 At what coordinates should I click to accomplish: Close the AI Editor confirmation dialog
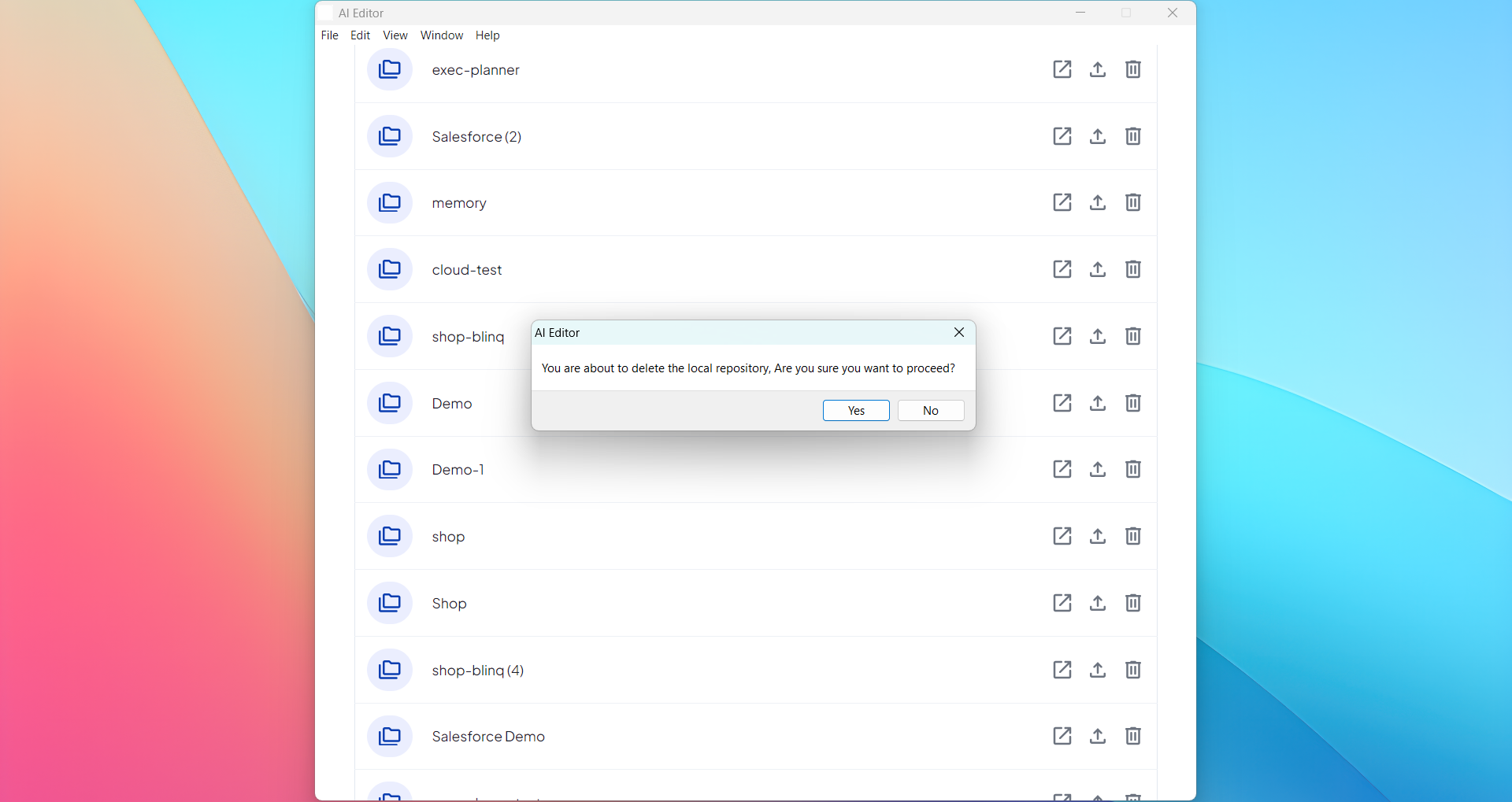(x=958, y=332)
